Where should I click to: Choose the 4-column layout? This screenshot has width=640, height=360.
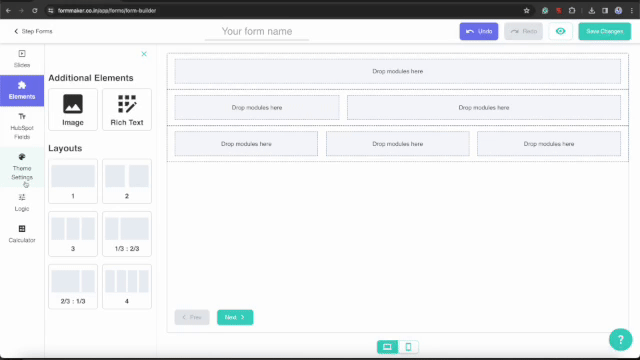127,286
